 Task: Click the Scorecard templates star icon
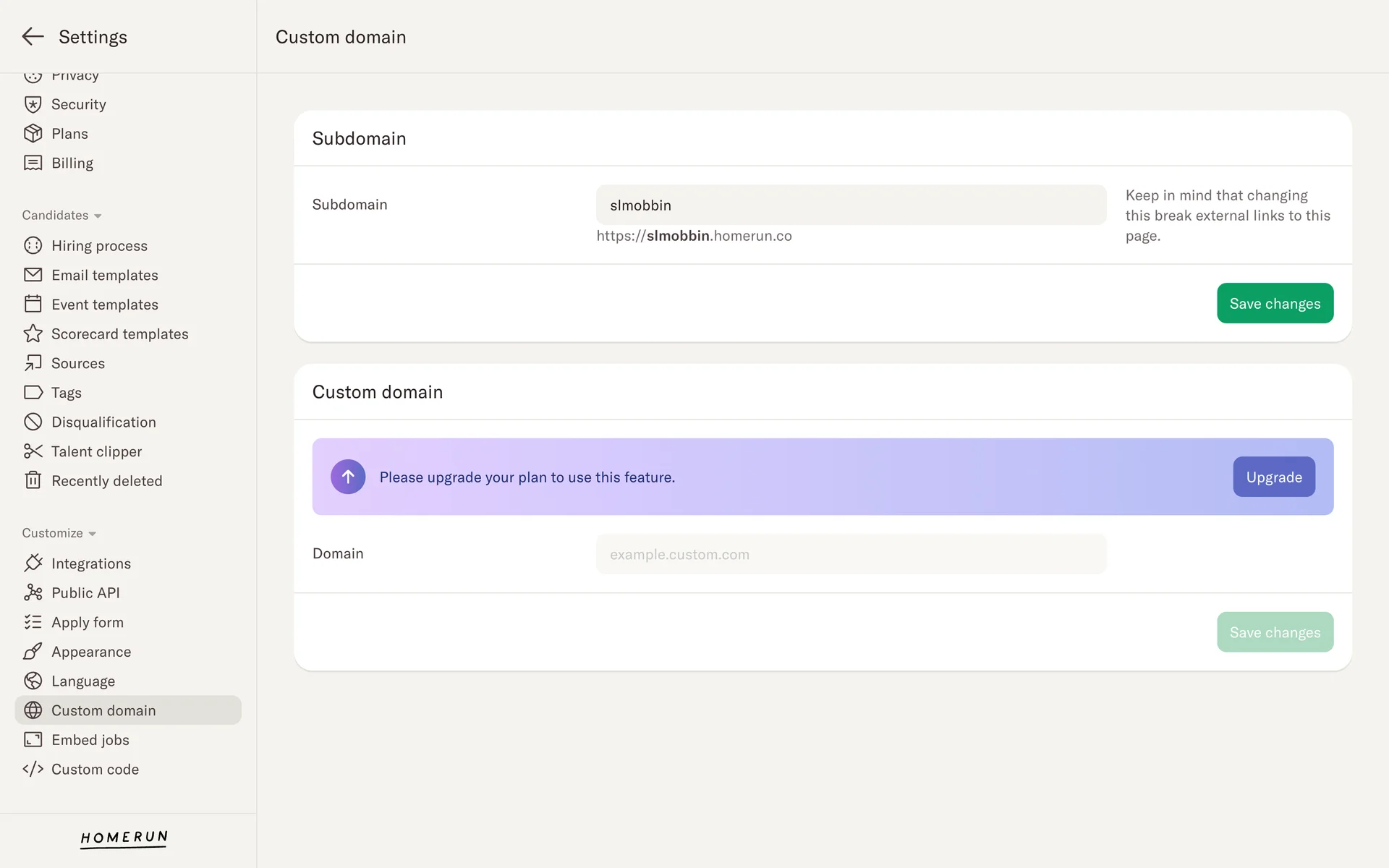(x=33, y=333)
